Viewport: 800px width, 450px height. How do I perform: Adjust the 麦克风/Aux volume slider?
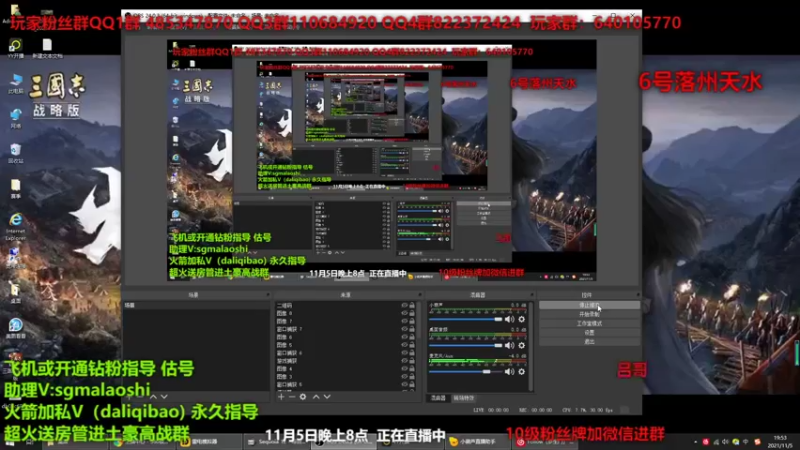tap(465, 372)
